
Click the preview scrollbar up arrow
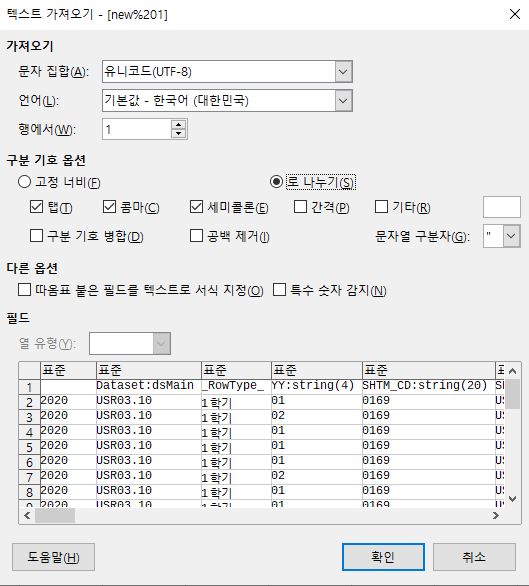(x=513, y=371)
